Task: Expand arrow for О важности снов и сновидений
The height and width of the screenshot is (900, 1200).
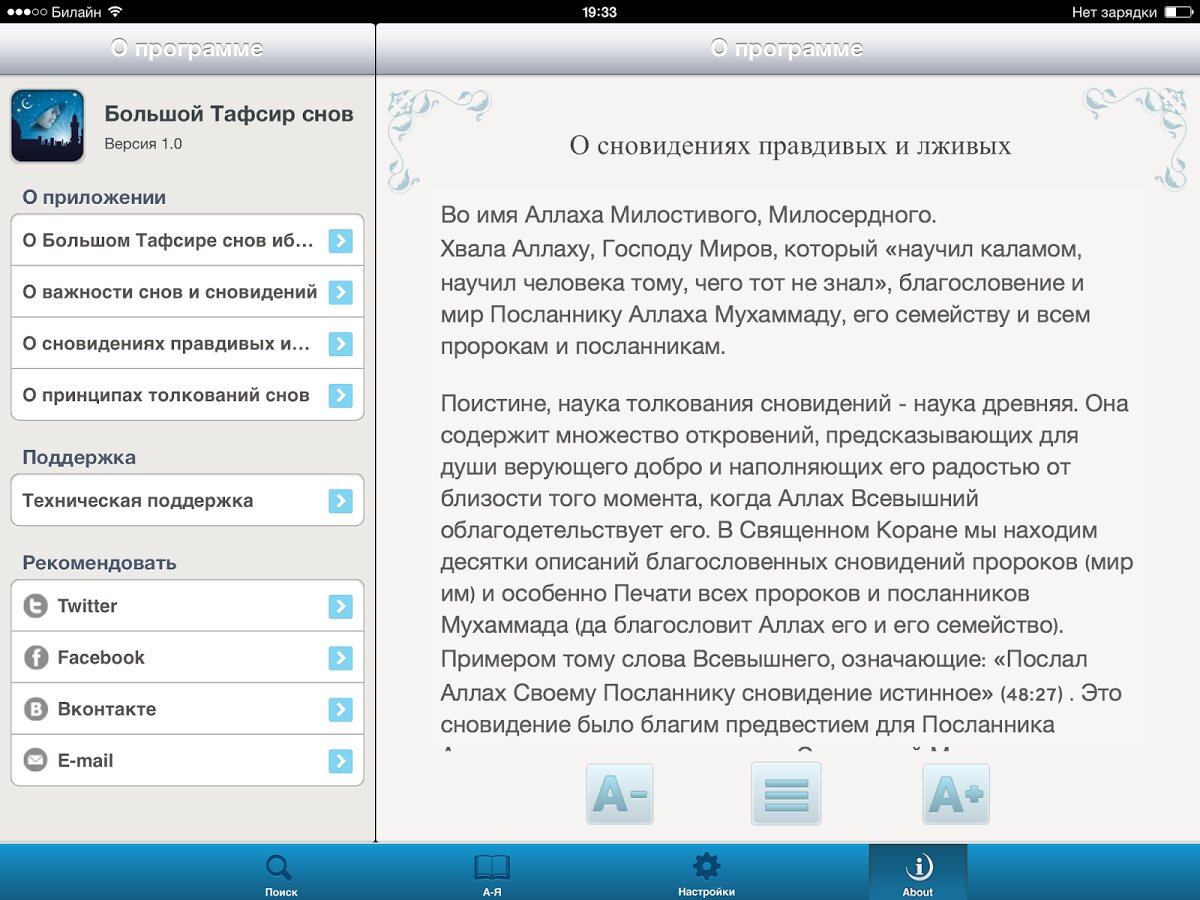Action: coord(340,292)
